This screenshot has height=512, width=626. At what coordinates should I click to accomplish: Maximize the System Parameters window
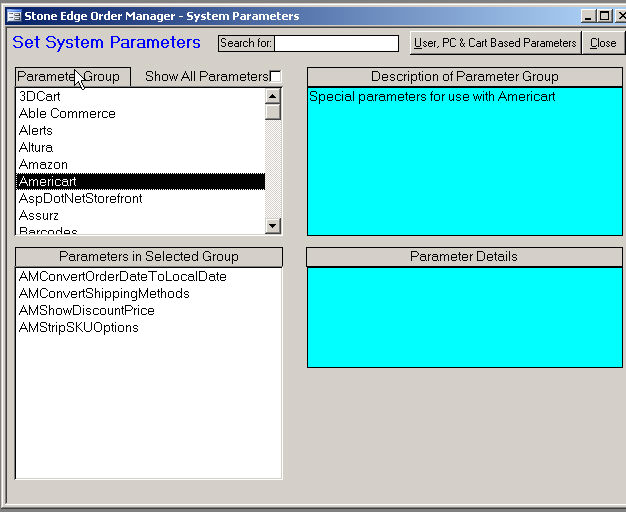(x=604, y=16)
